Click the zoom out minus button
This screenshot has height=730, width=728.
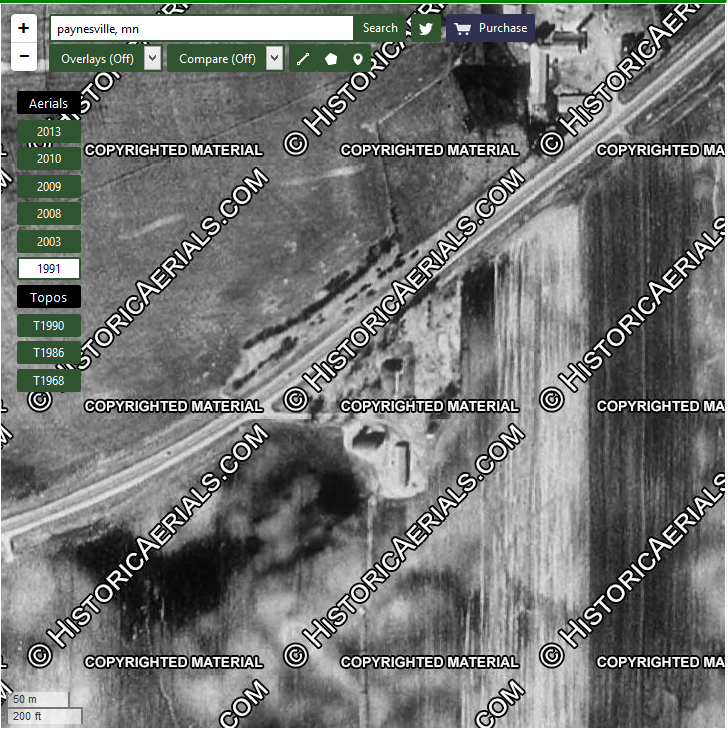[x=24, y=58]
